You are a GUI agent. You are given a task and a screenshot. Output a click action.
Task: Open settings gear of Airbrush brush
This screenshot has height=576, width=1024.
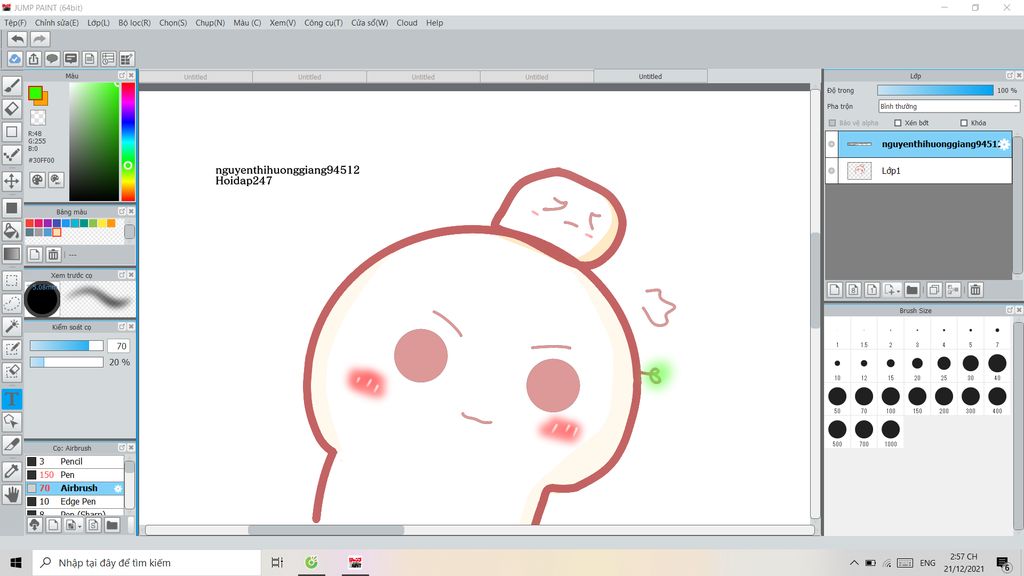pos(118,488)
